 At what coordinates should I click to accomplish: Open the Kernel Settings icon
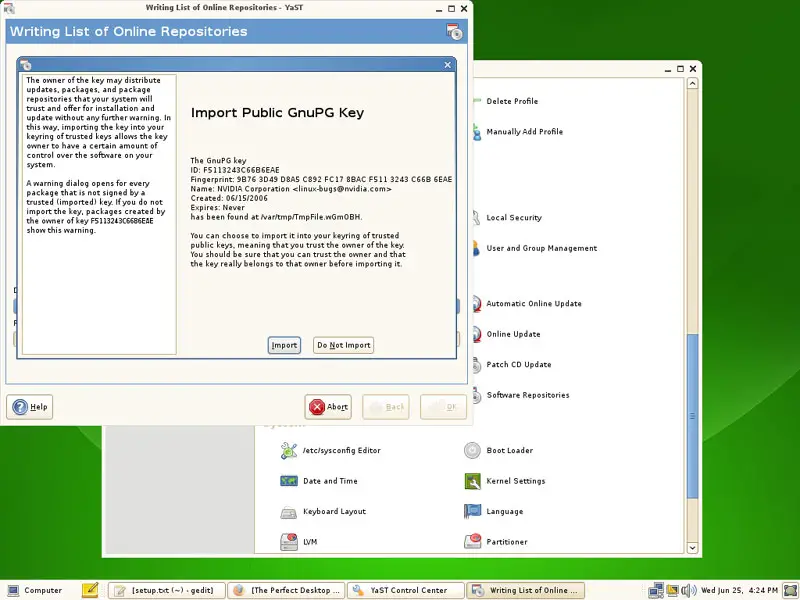(x=472, y=481)
